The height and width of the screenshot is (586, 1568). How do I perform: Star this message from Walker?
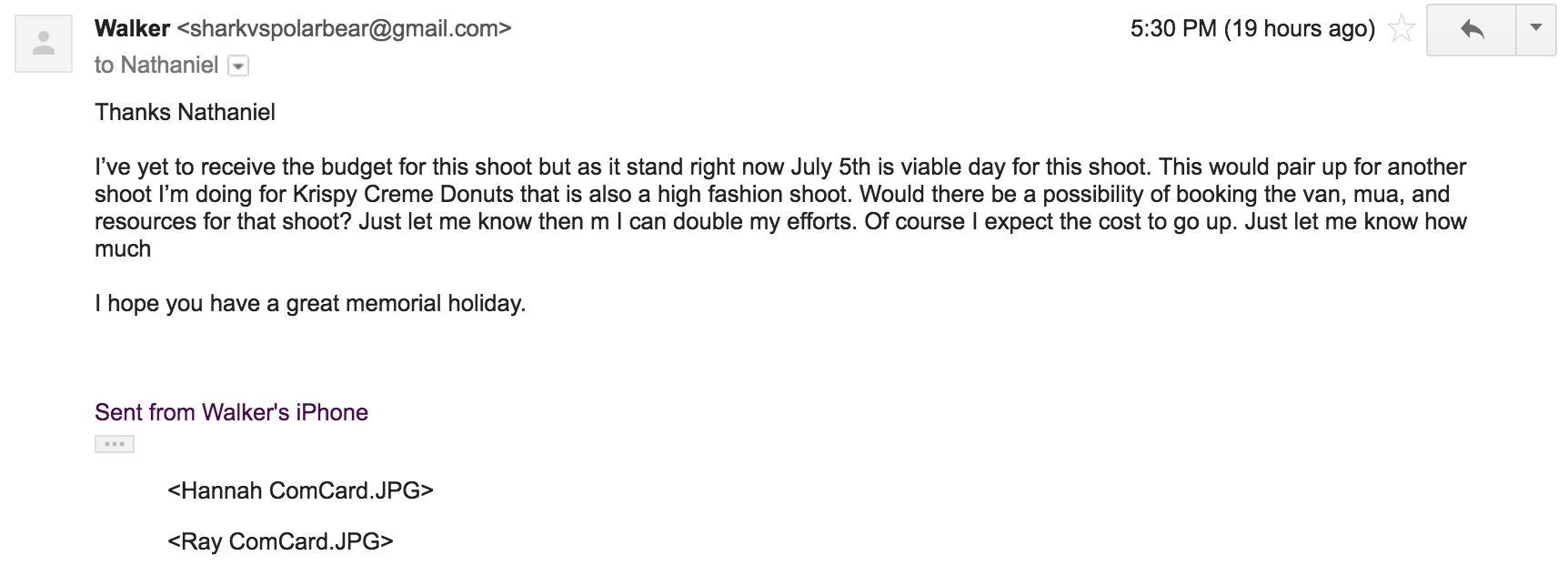click(1402, 30)
